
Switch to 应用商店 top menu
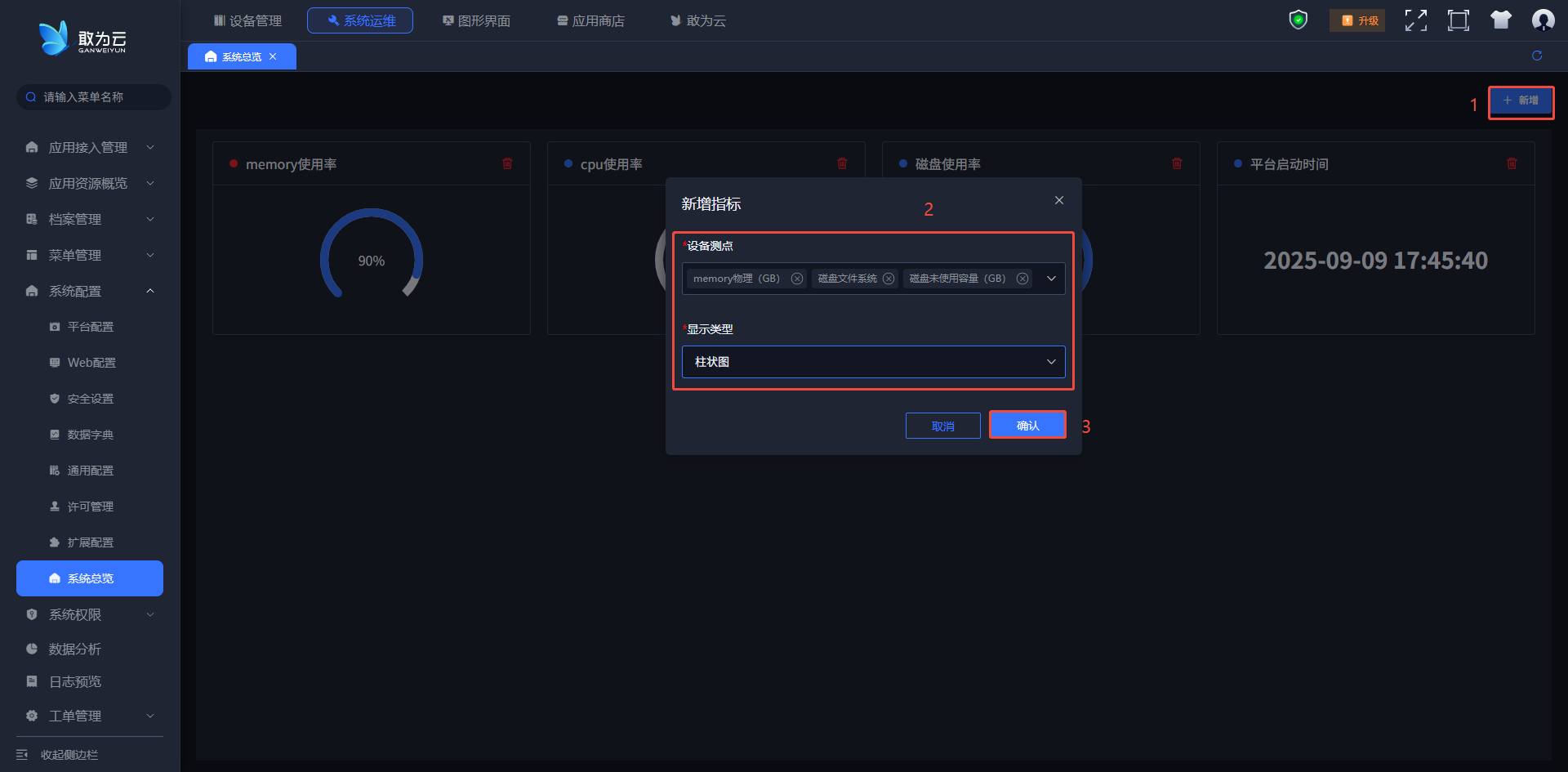[x=590, y=20]
